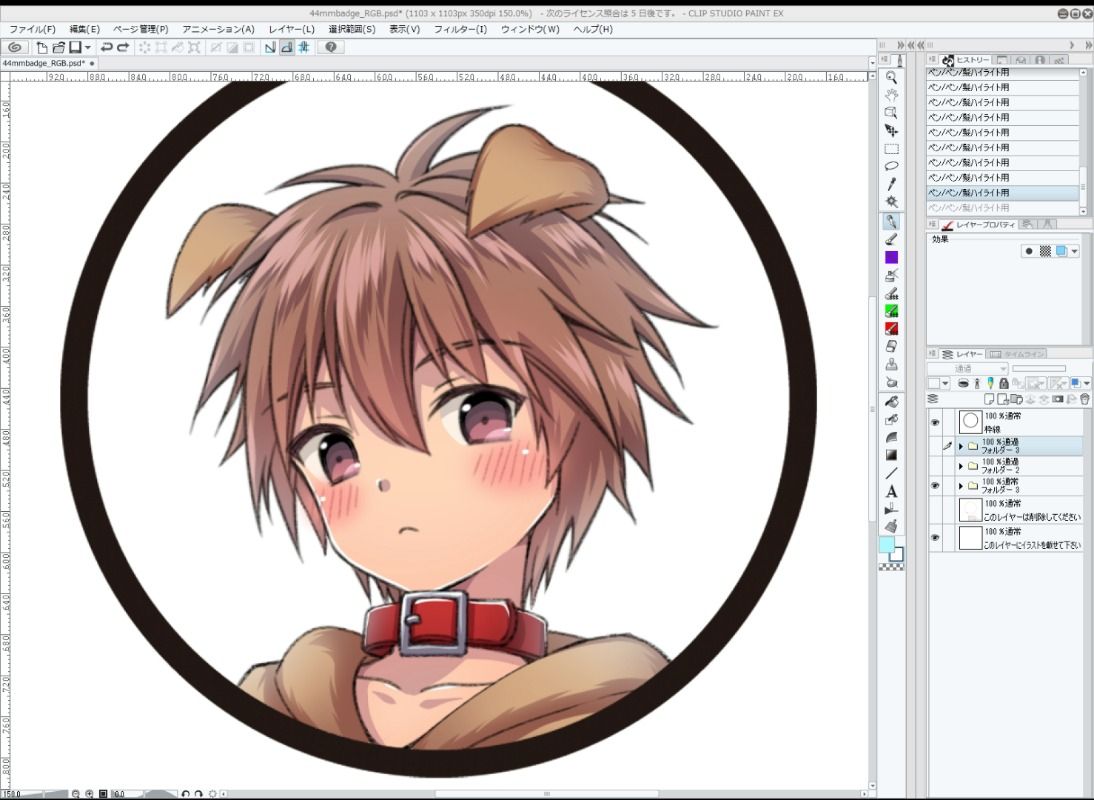Image resolution: width=1094 pixels, height=800 pixels.
Task: Click the layer opacity slider bar
Action: point(1039,368)
